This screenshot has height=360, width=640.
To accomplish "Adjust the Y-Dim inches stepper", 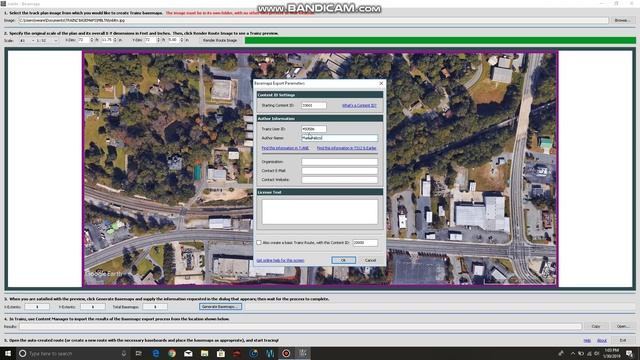I will click(182, 40).
